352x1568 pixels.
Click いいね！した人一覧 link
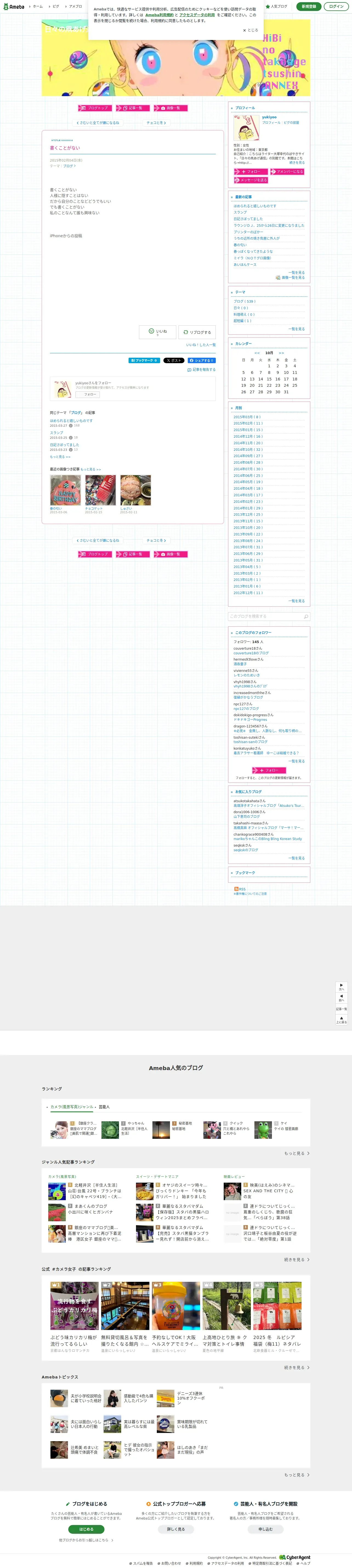(201, 345)
